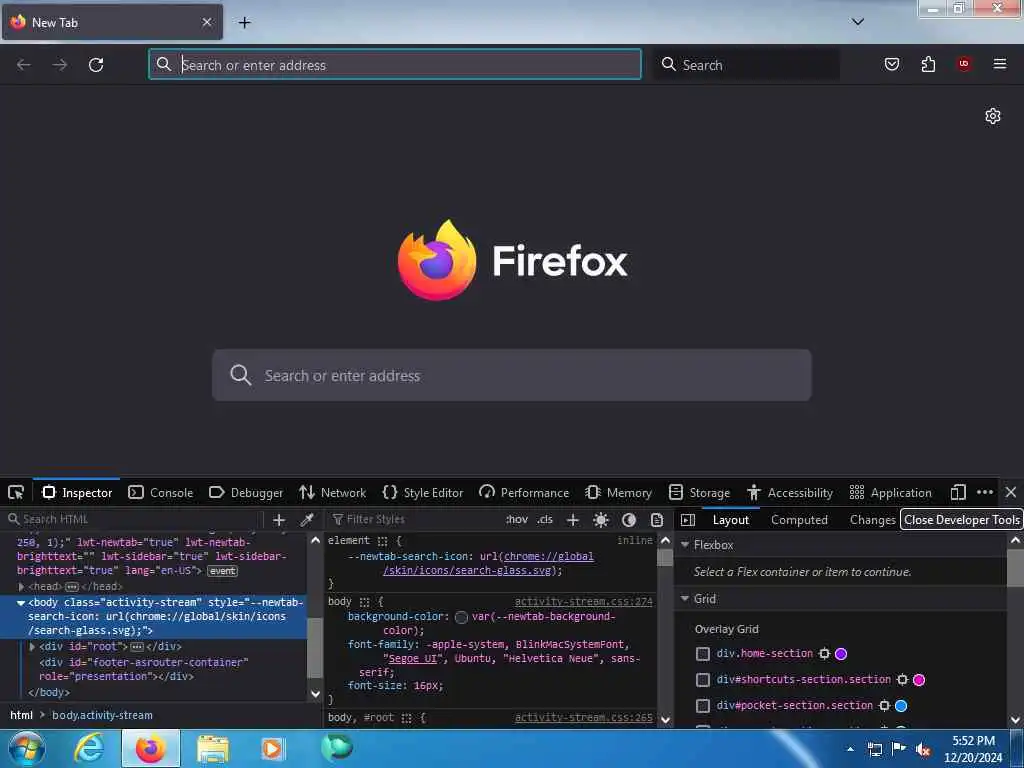Click create new node plus icon
Viewport: 1024px width, 768px height.
coord(279,520)
